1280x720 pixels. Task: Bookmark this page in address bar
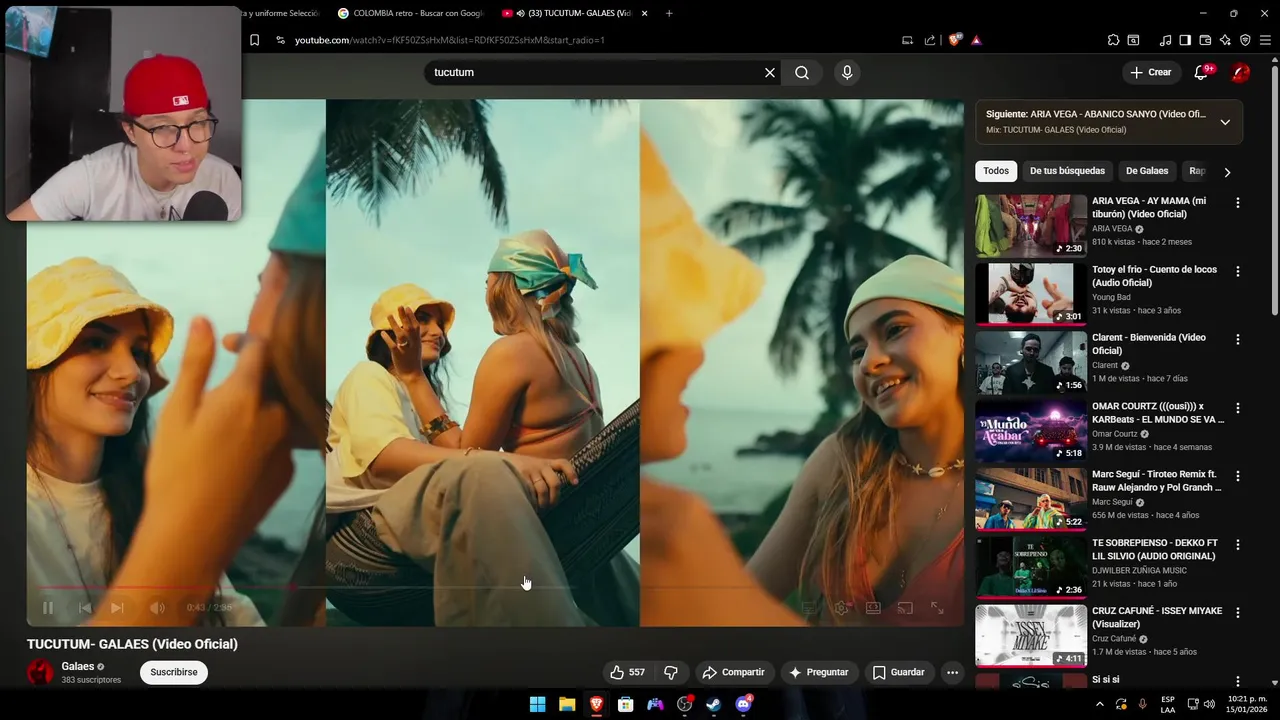click(254, 40)
